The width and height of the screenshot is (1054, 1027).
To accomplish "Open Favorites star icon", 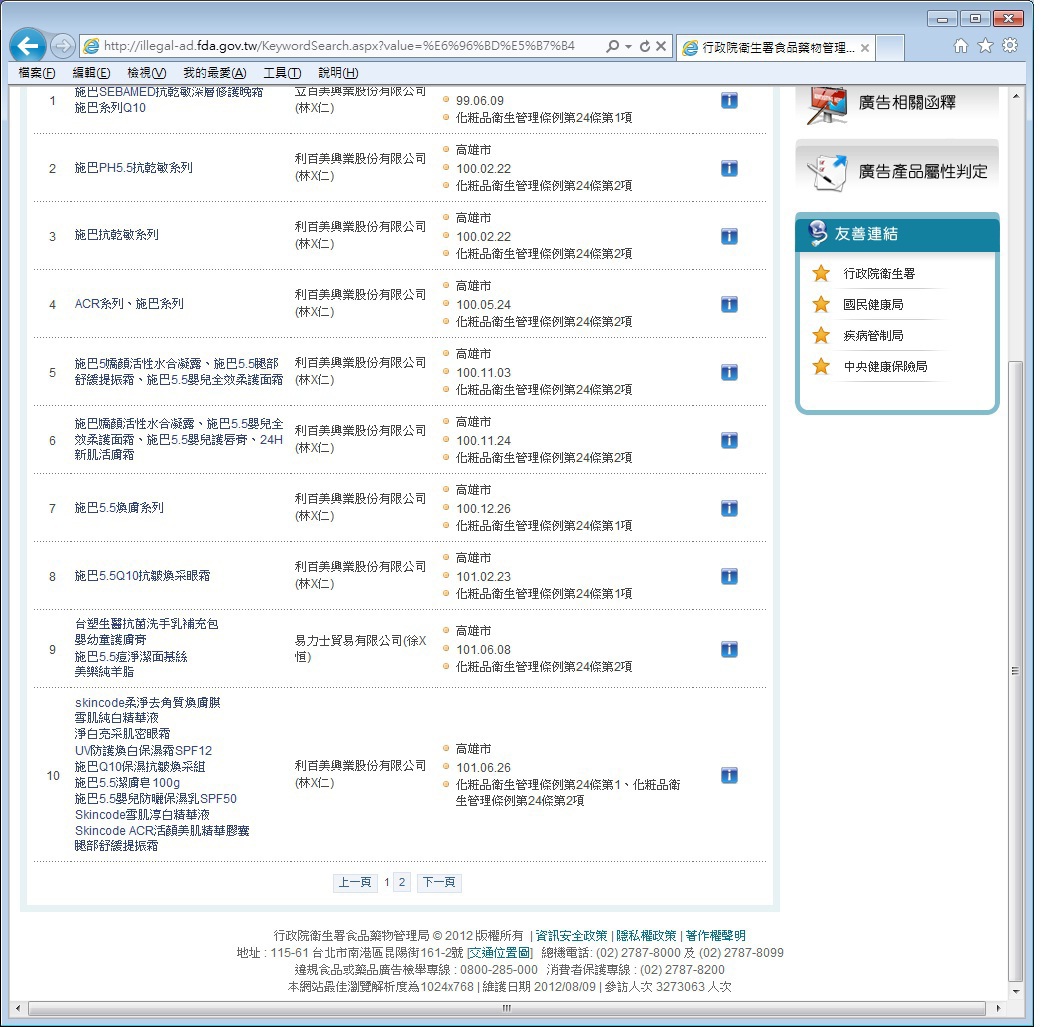I will [985, 46].
